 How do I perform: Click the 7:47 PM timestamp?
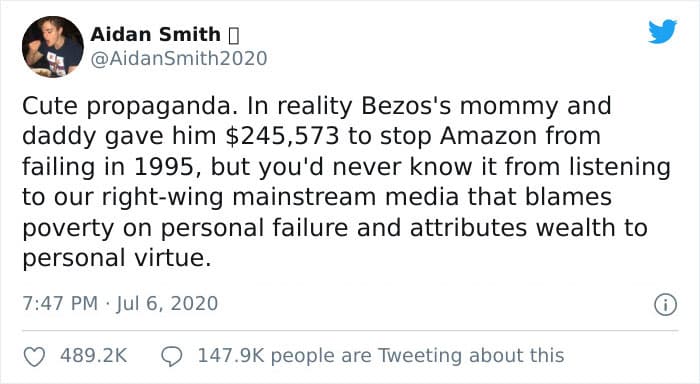point(60,304)
